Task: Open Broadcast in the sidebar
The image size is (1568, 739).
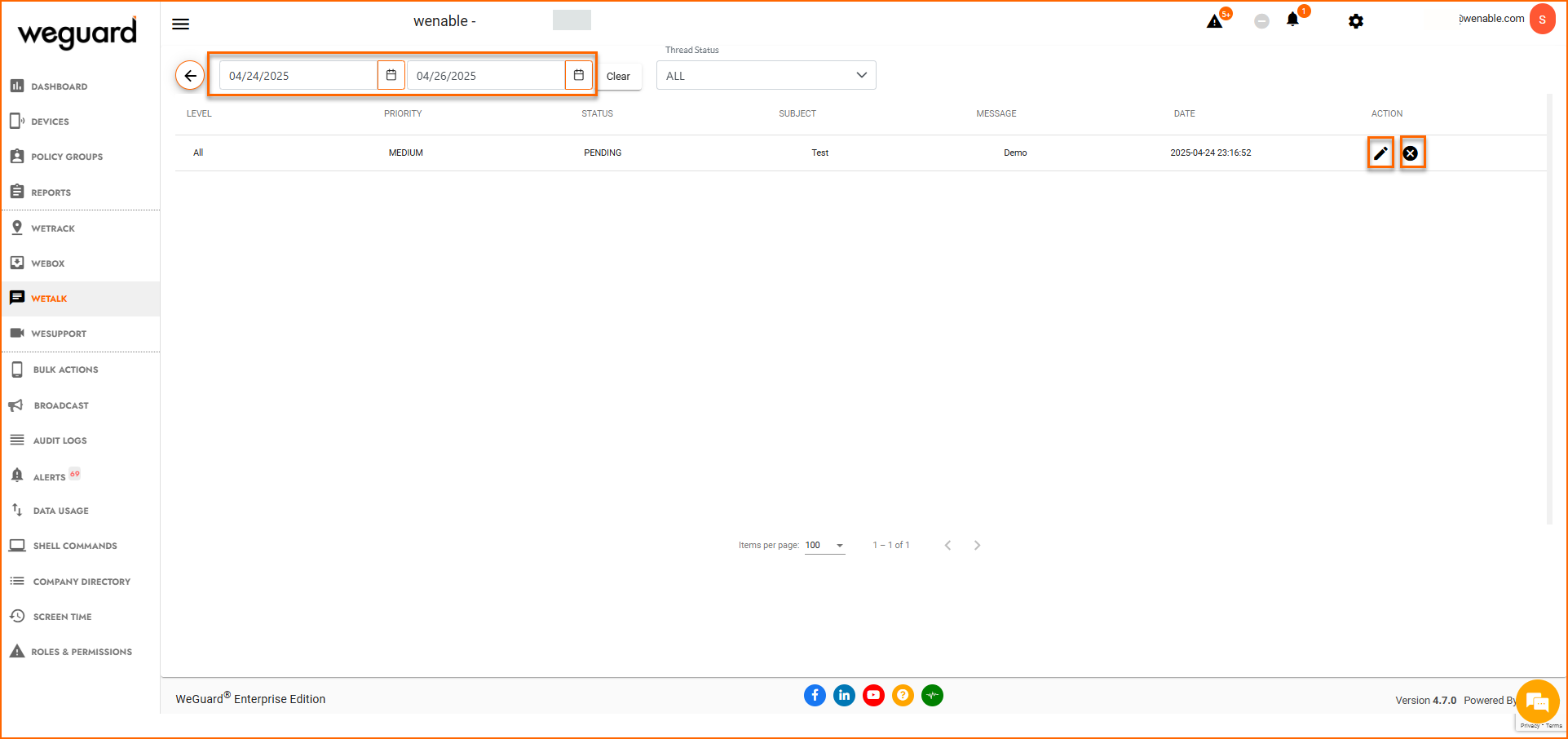Action: coord(80,405)
